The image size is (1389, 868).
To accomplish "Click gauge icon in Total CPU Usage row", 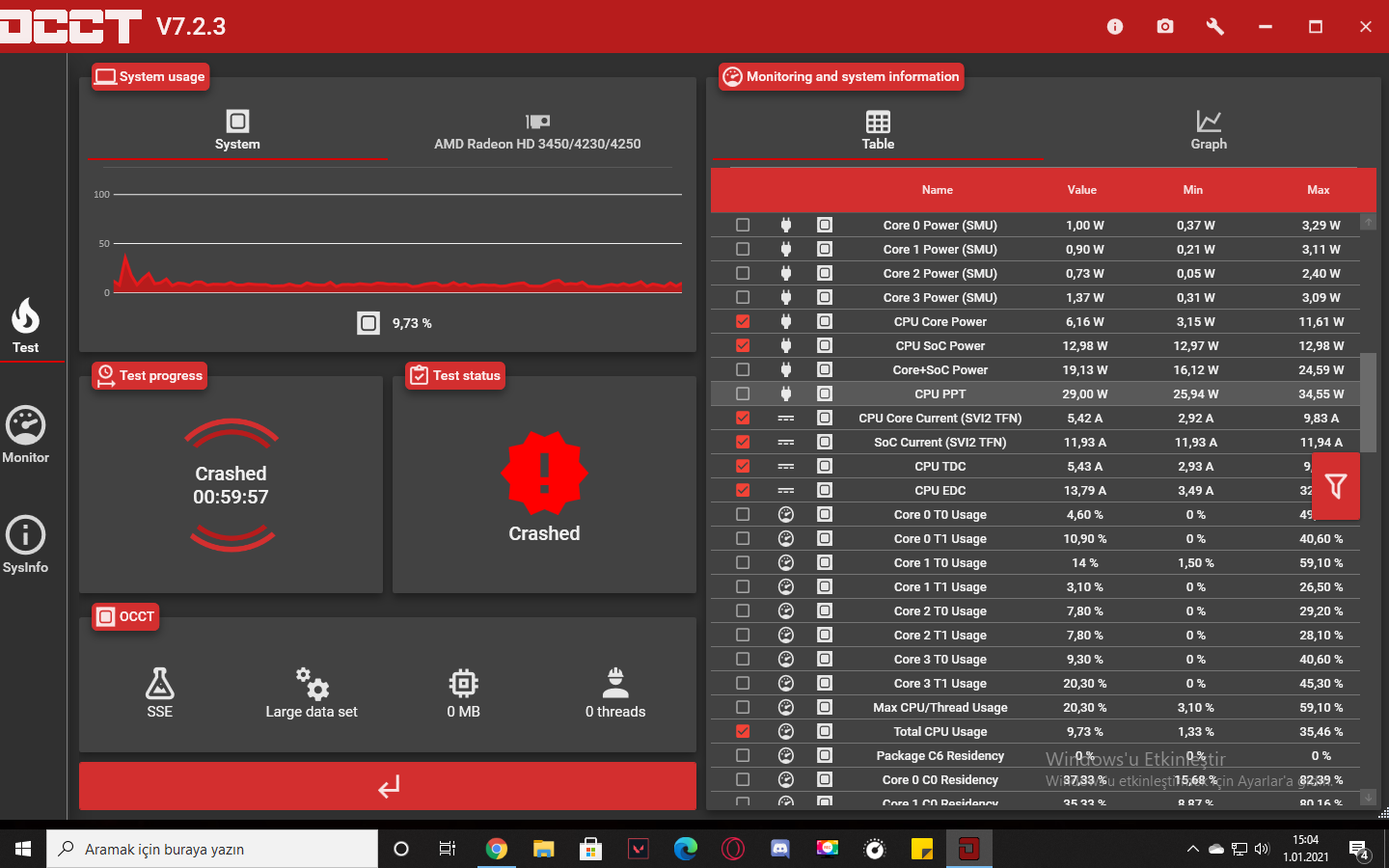I will 786,731.
